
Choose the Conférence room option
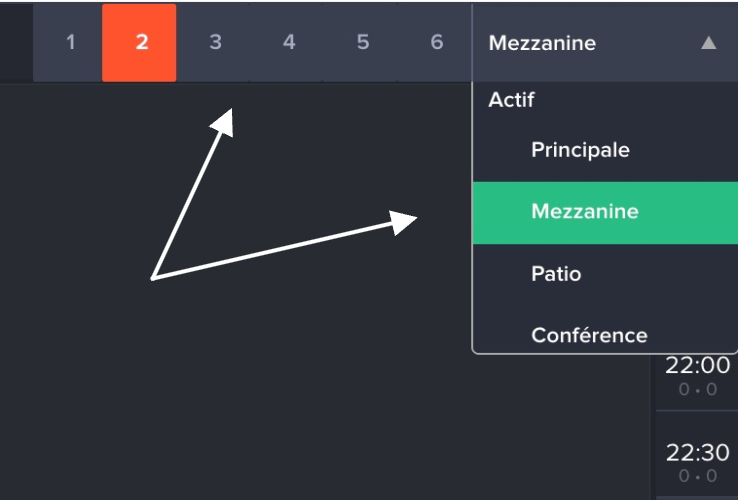[x=589, y=335]
